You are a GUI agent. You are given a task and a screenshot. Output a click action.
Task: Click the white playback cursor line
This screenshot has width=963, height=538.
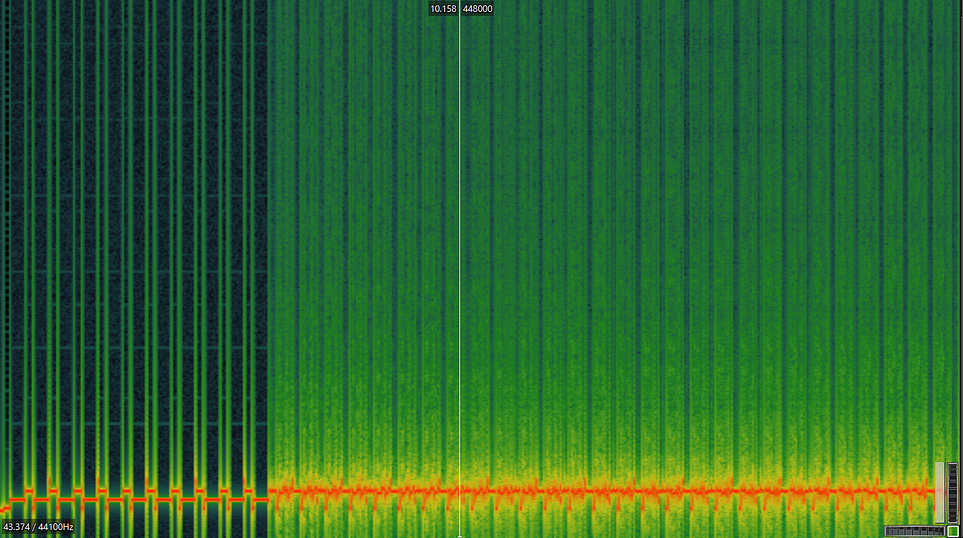(x=459, y=269)
